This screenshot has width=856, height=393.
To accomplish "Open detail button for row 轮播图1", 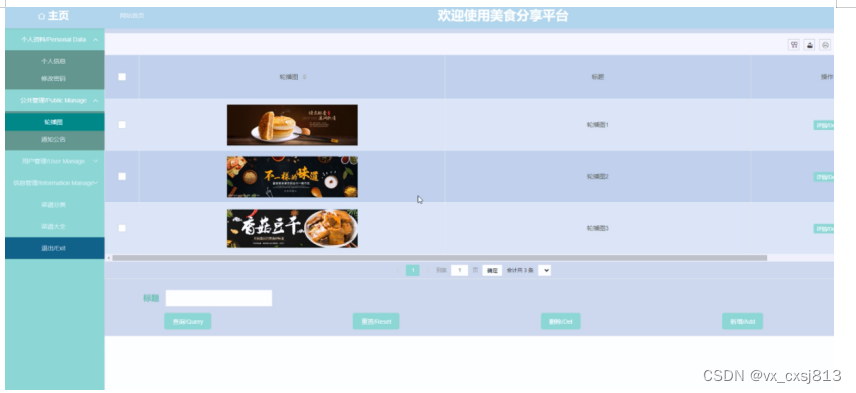I will pyautogui.click(x=824, y=126).
